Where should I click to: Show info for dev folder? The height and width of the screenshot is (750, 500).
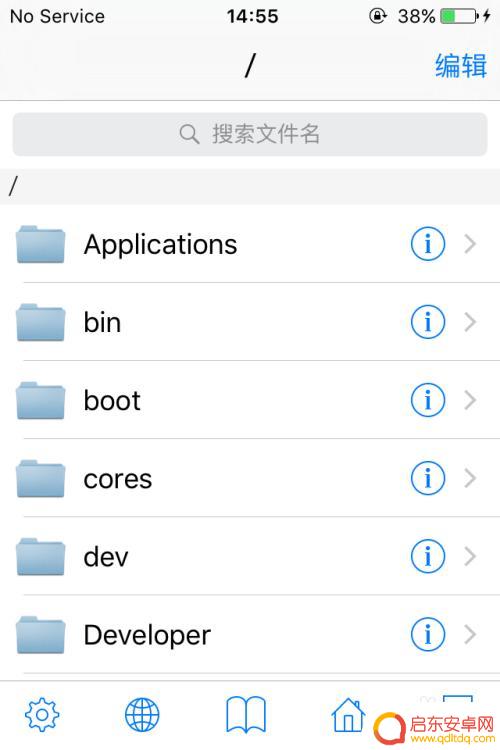coord(428,556)
